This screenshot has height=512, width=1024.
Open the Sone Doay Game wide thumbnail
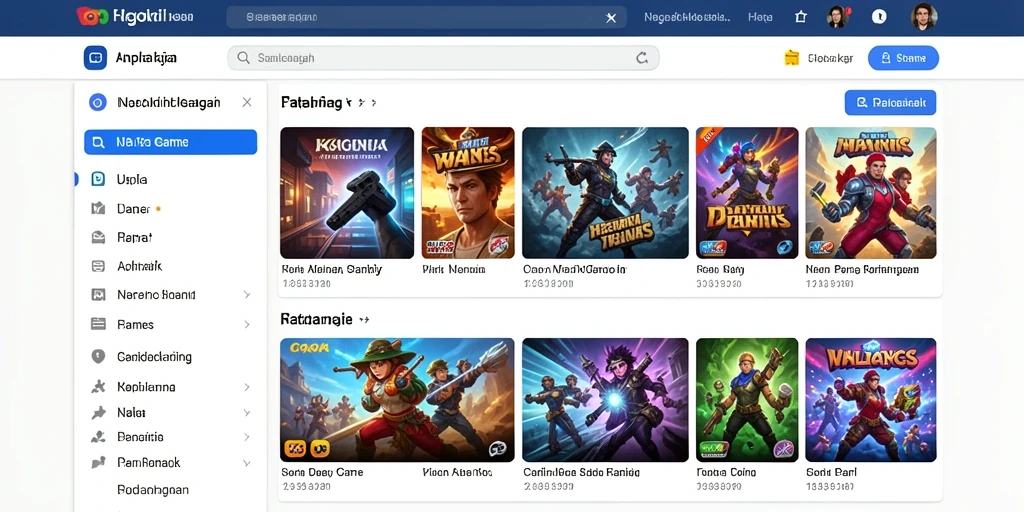(397, 400)
